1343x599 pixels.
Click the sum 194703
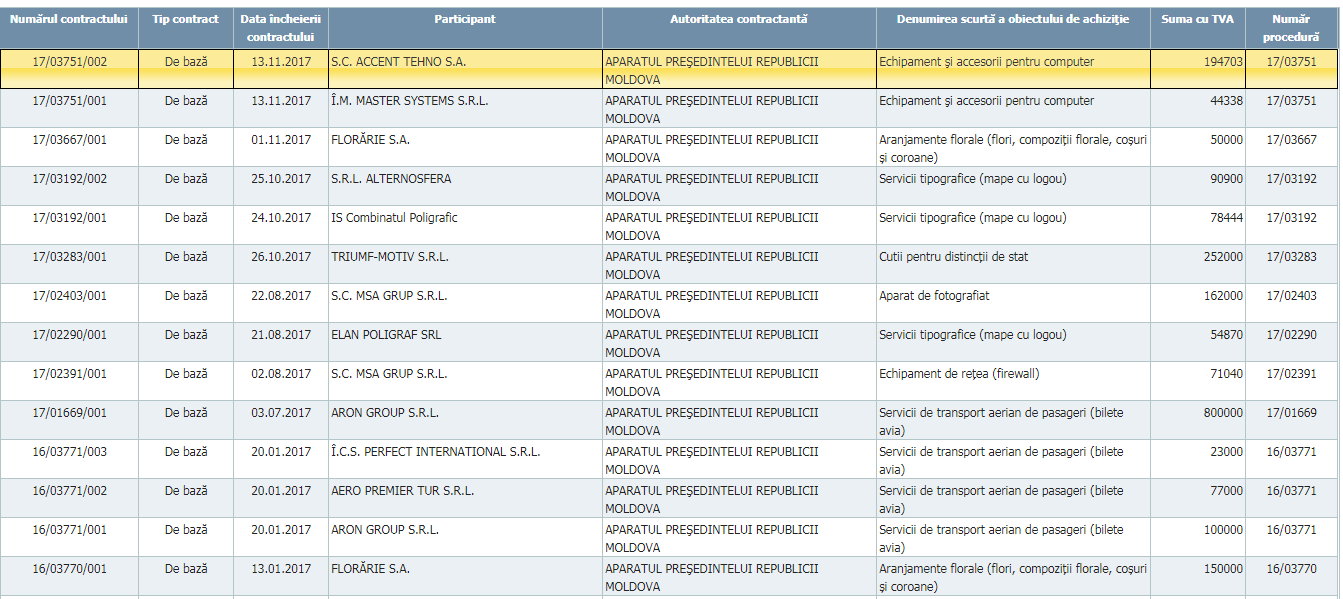click(x=1224, y=62)
